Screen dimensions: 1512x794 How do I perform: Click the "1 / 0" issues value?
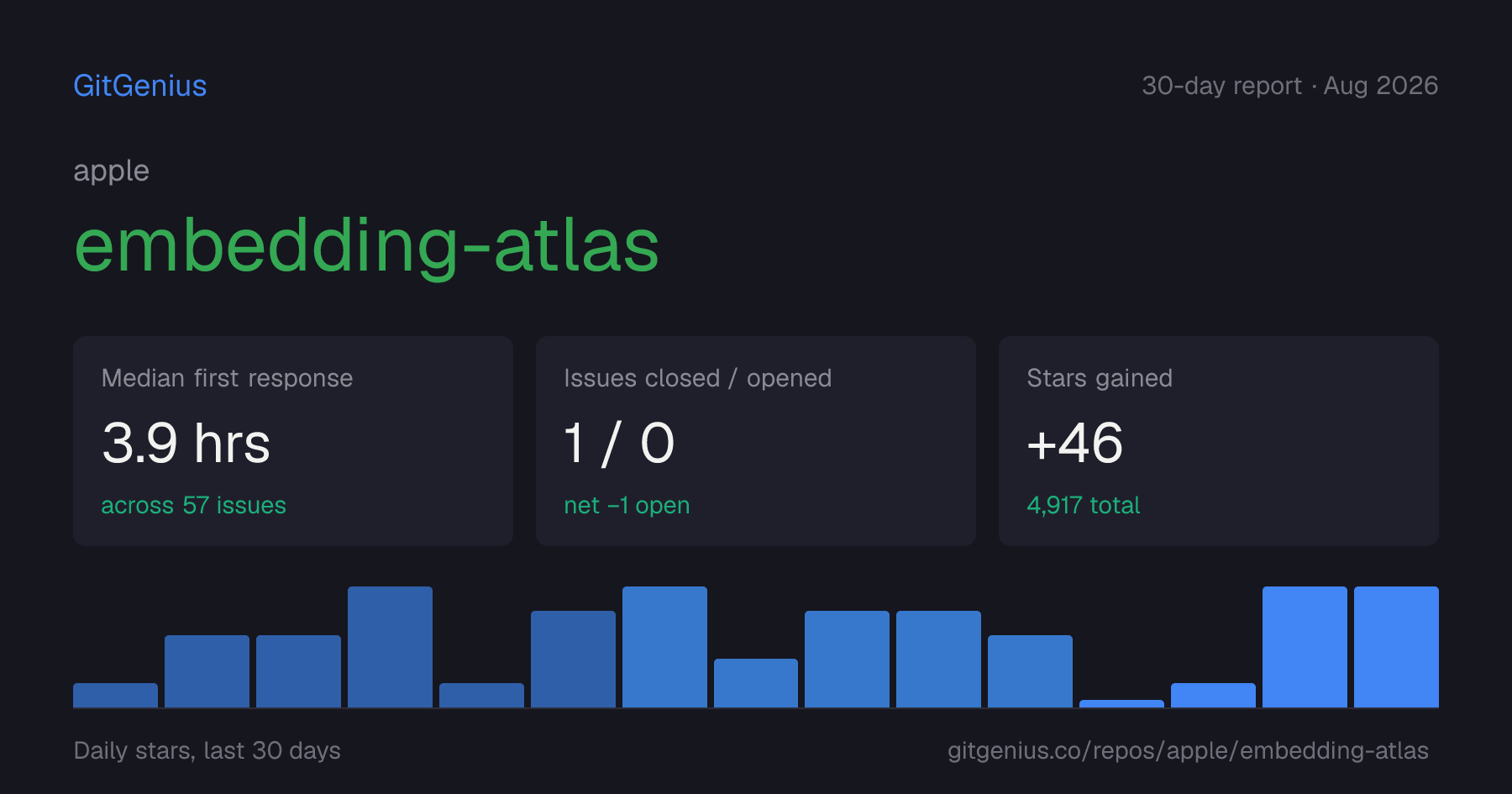(619, 443)
